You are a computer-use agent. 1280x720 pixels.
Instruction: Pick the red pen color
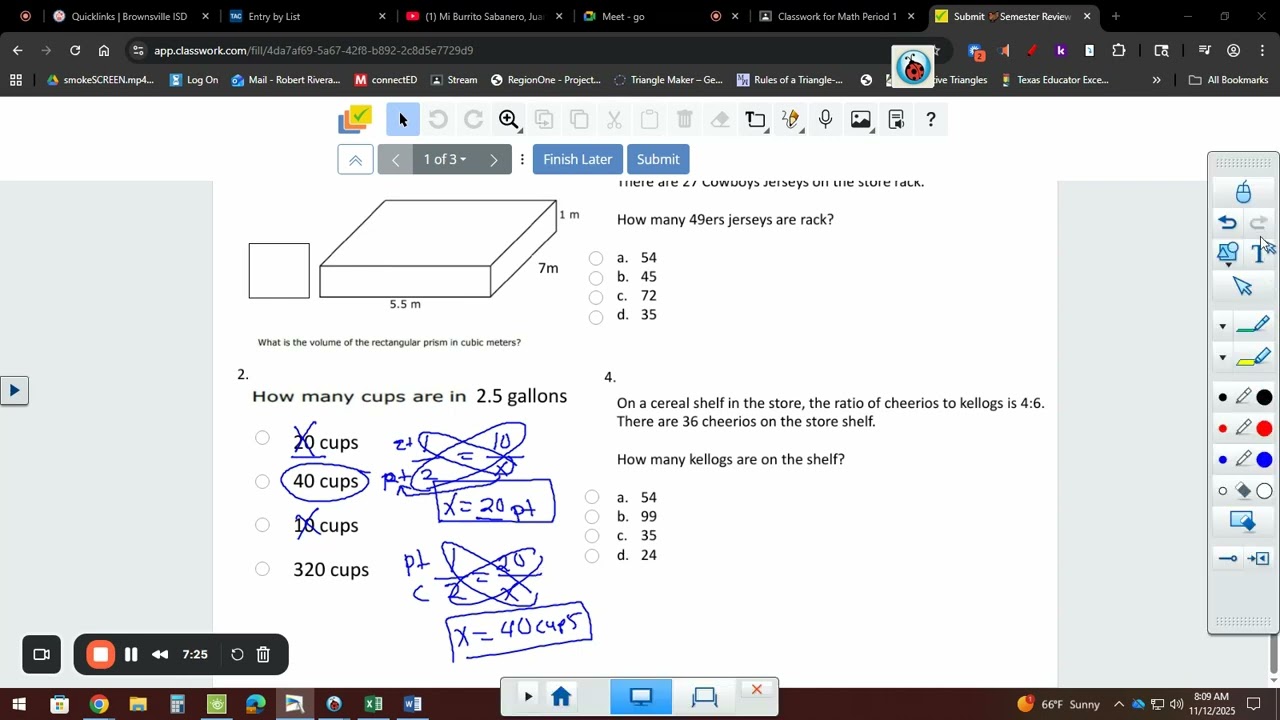pos(1264,429)
